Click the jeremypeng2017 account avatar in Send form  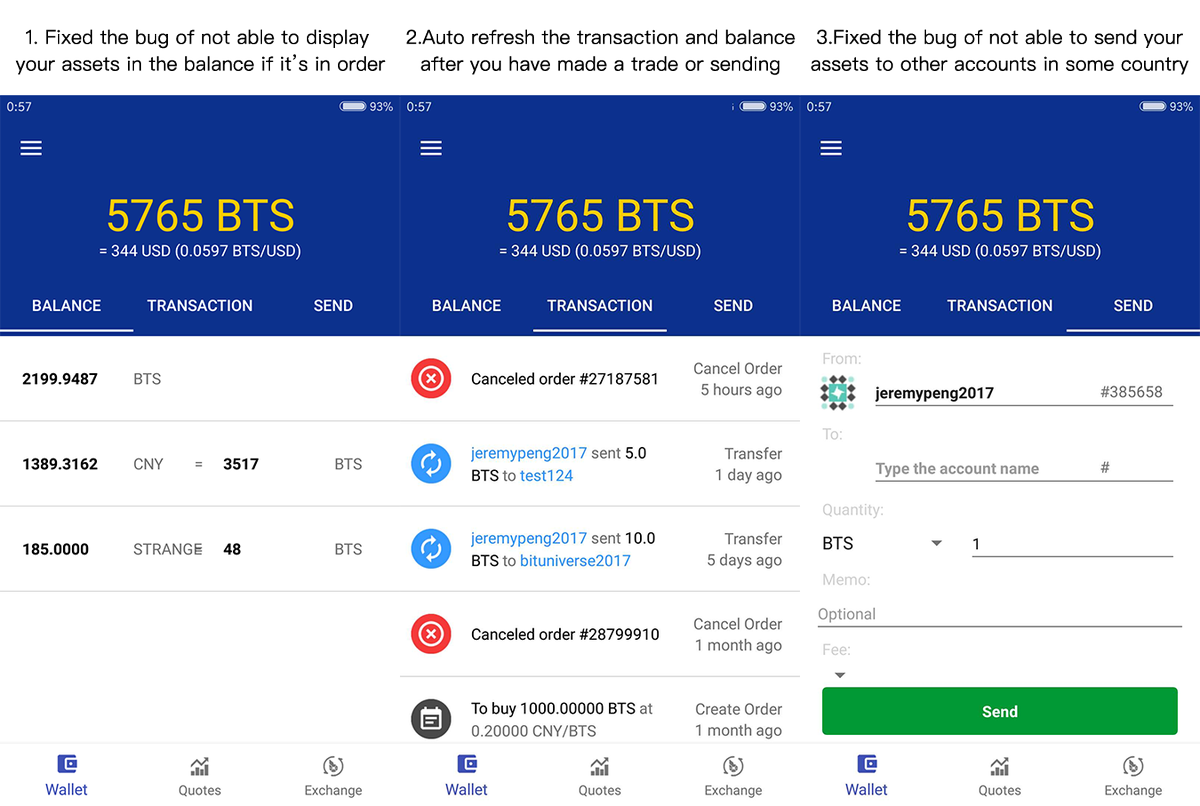tap(838, 393)
